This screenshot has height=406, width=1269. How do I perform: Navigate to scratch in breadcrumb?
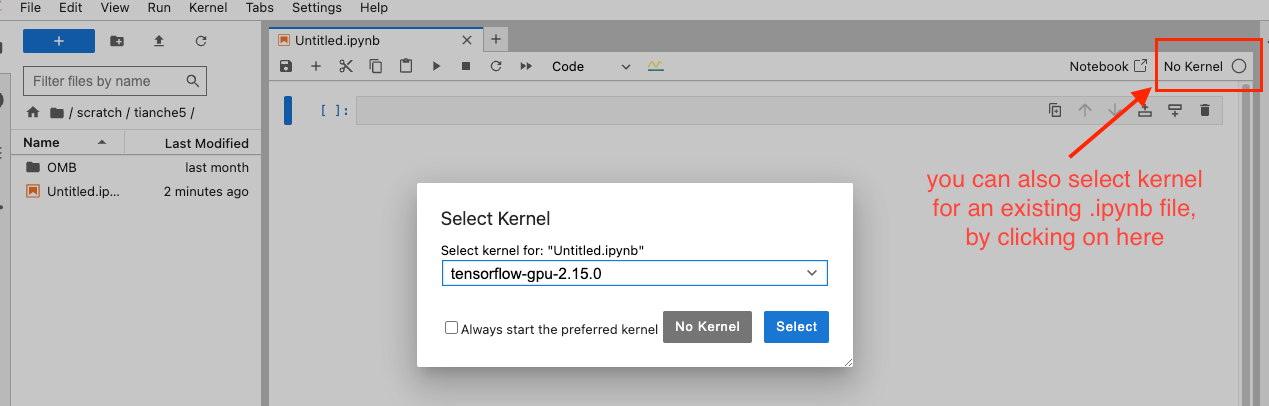click(x=100, y=113)
